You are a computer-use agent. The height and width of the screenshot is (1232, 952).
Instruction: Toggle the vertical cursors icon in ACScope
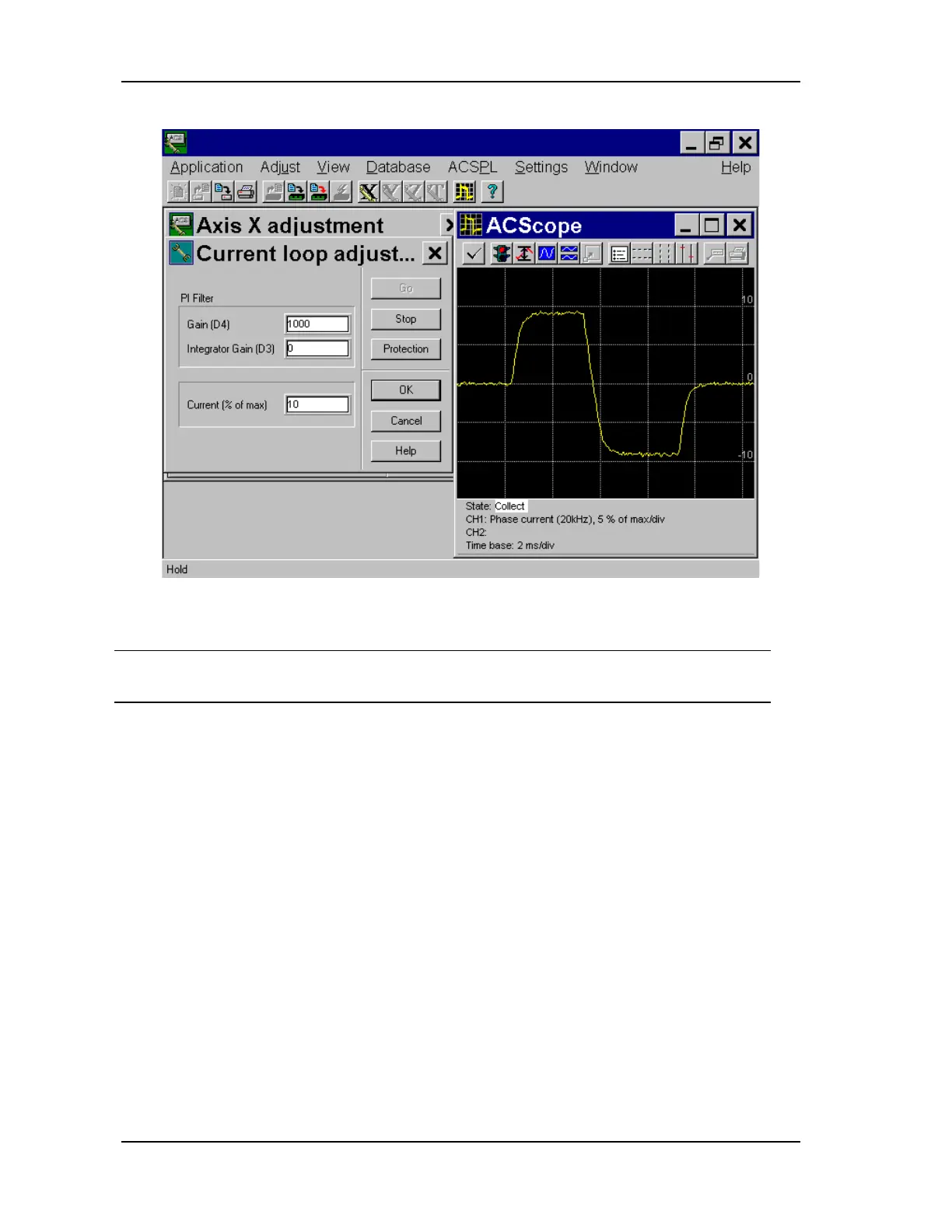686,254
